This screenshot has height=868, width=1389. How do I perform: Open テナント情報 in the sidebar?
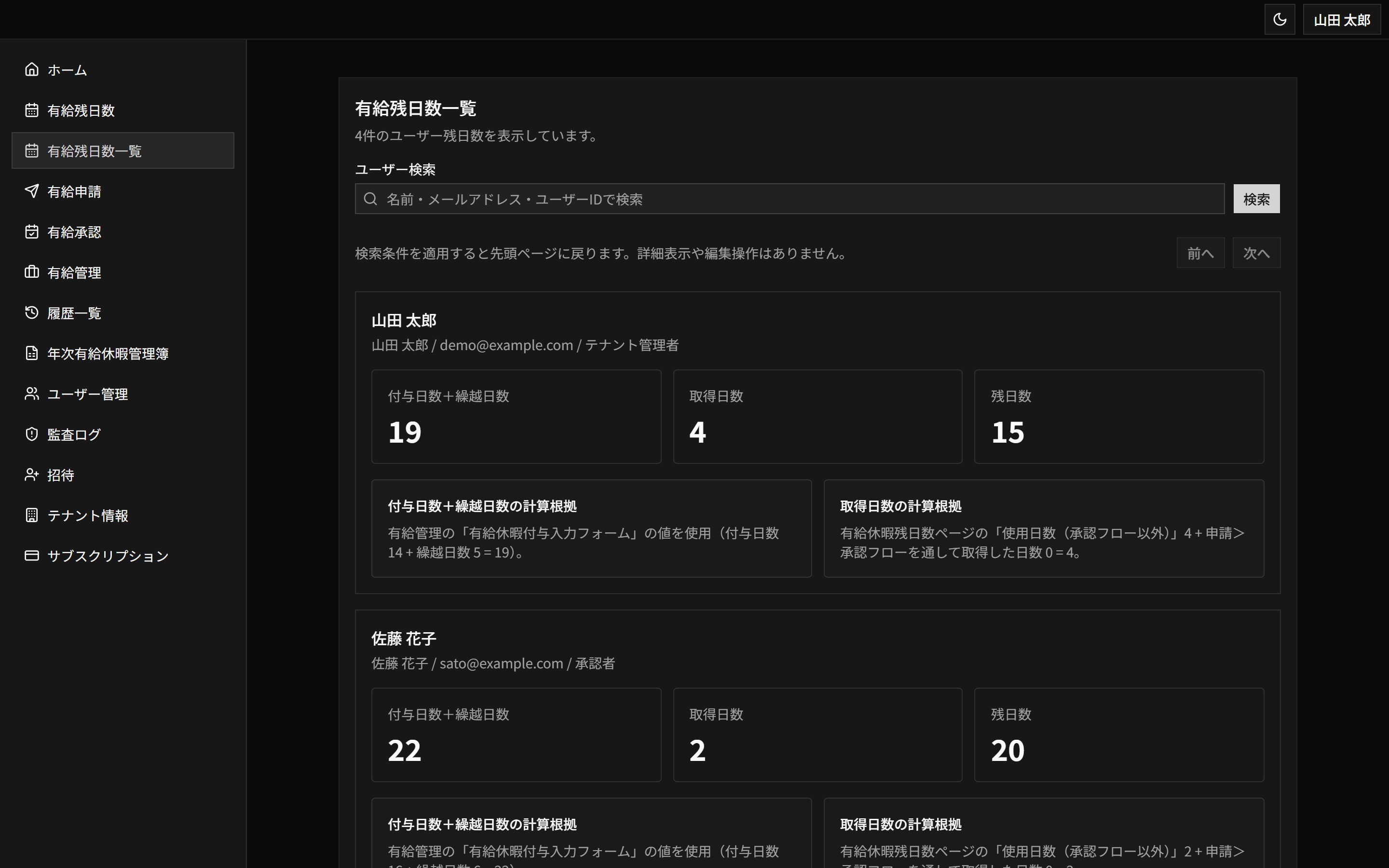coord(123,515)
